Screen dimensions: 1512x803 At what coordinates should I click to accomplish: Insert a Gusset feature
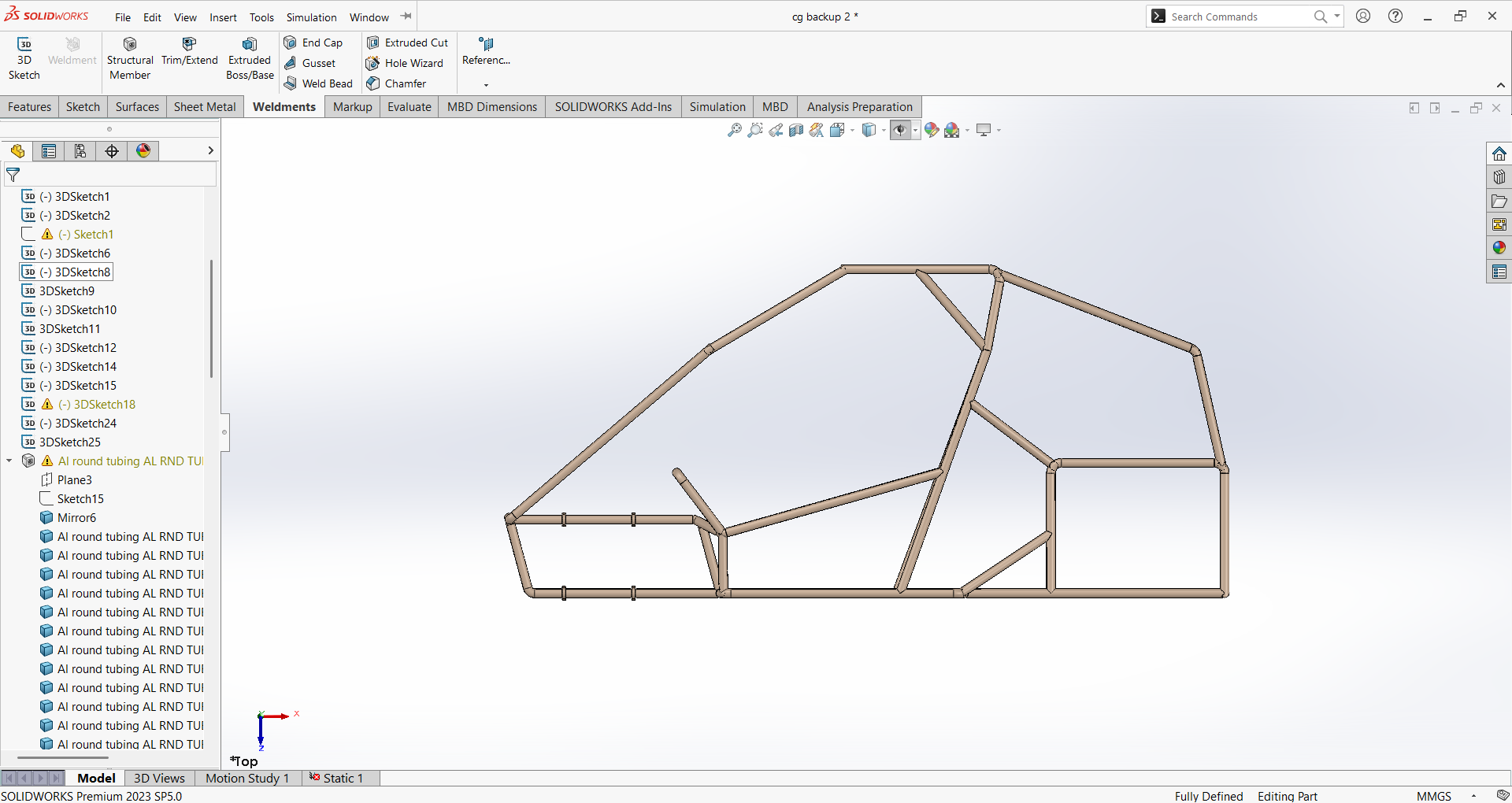click(310, 63)
